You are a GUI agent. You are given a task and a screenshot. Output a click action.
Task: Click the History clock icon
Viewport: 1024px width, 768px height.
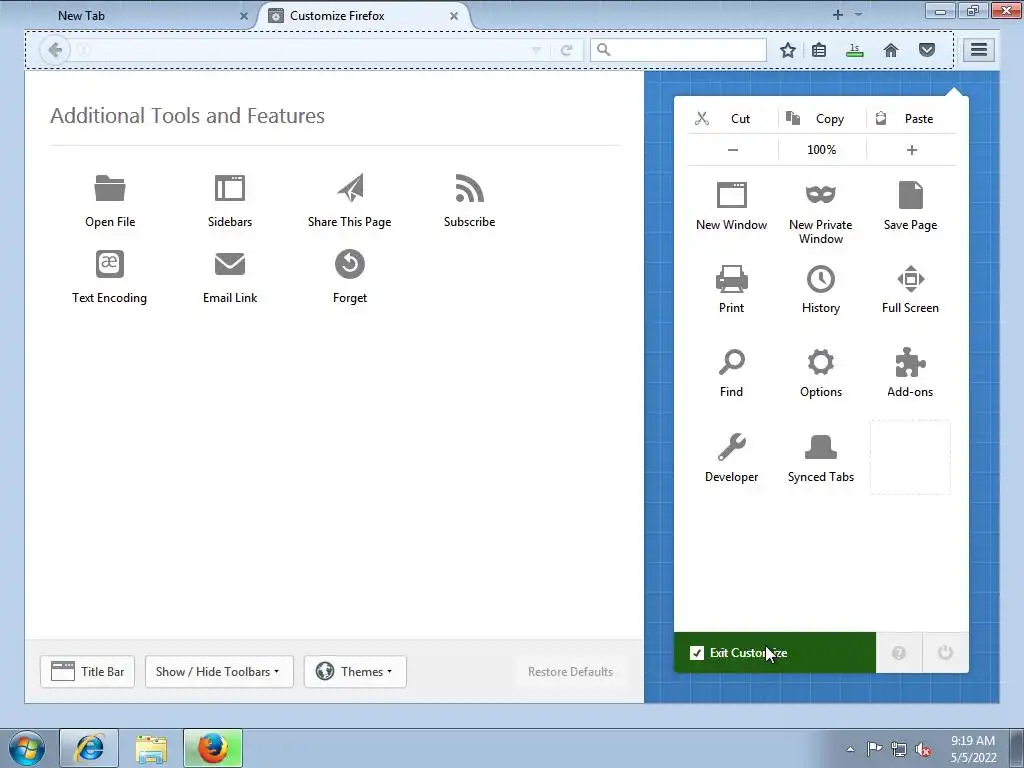821,279
